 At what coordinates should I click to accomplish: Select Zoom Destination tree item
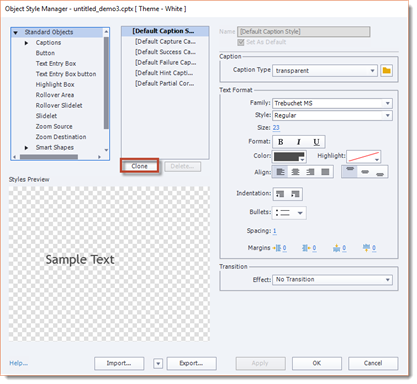(x=61, y=137)
